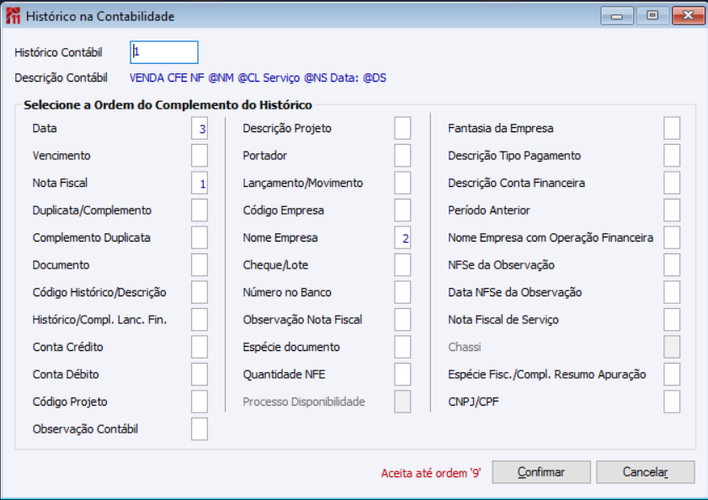Select the Conta Débito order box
Image resolution: width=708 pixels, height=500 pixels.
[x=199, y=374]
